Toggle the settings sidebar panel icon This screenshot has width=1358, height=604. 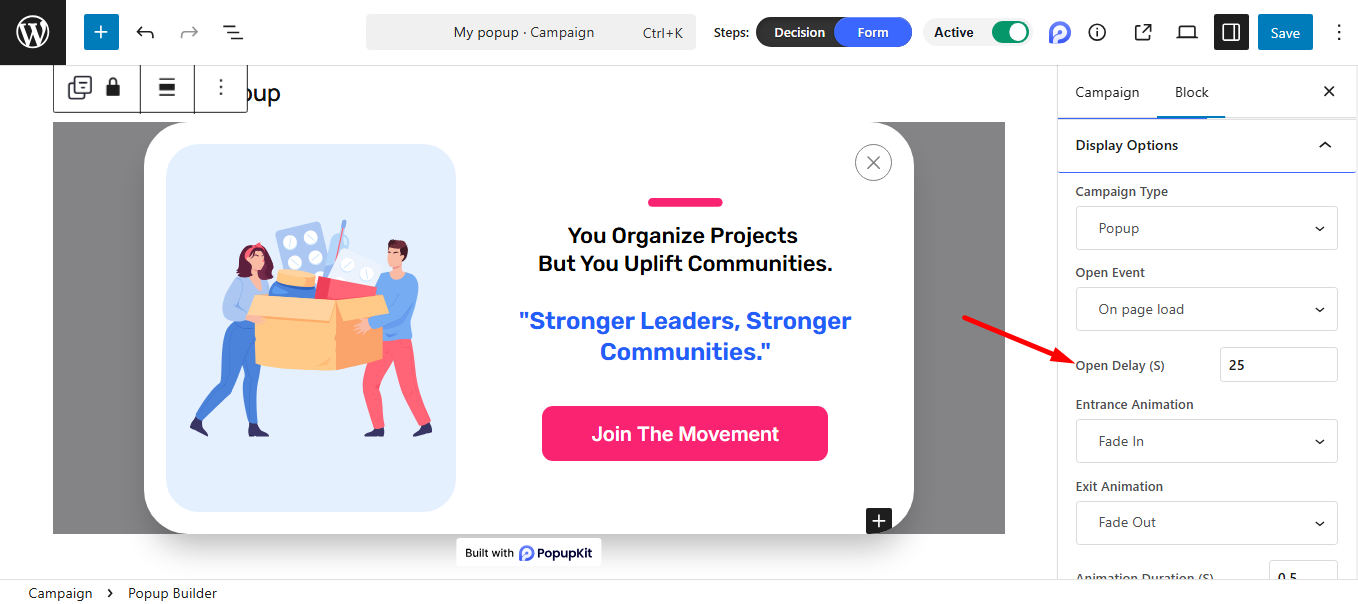tap(1231, 32)
